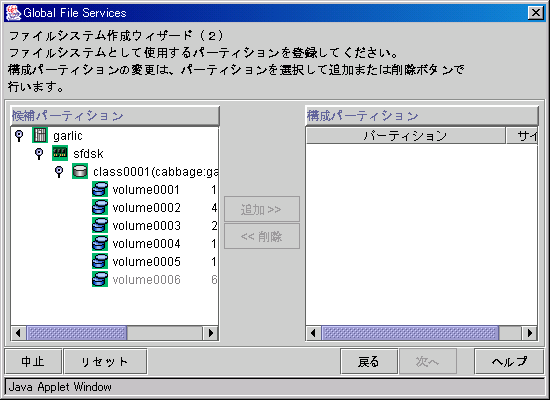Select volume0002 partition
The height and width of the screenshot is (400, 550).
[146, 208]
